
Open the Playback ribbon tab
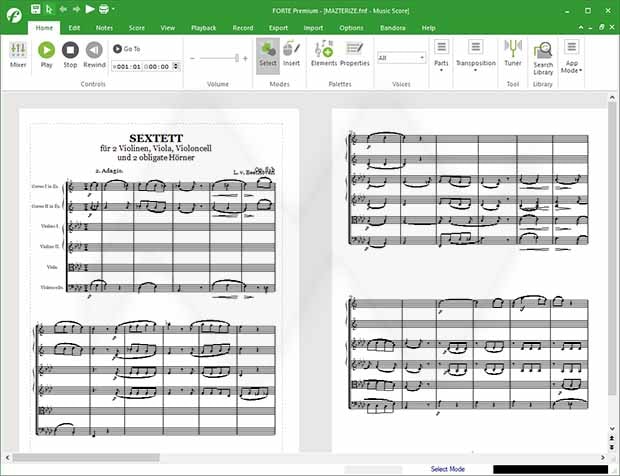pos(204,28)
